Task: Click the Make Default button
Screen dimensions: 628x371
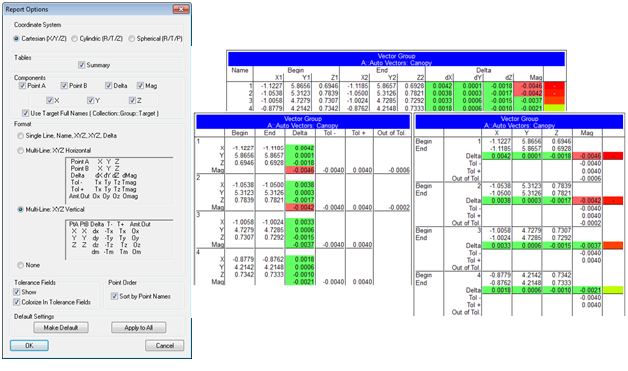Action: 61,328
